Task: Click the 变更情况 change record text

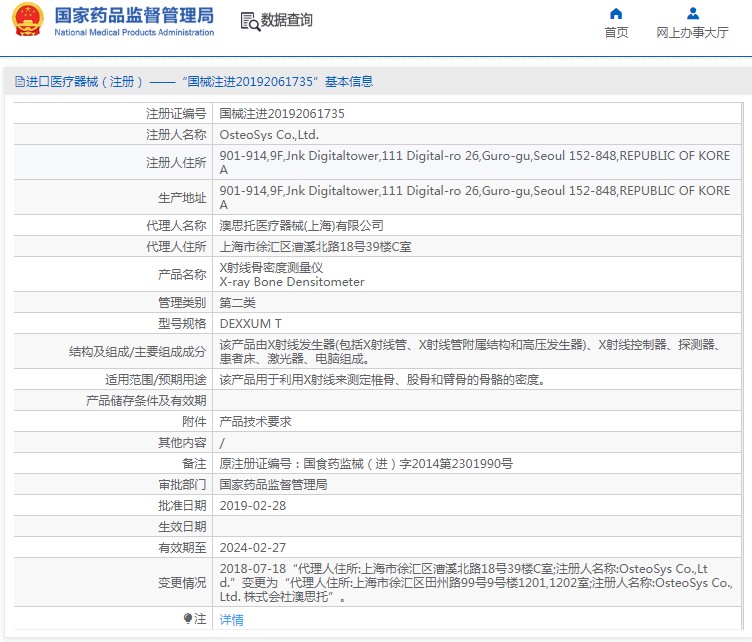Action: click(x=476, y=583)
